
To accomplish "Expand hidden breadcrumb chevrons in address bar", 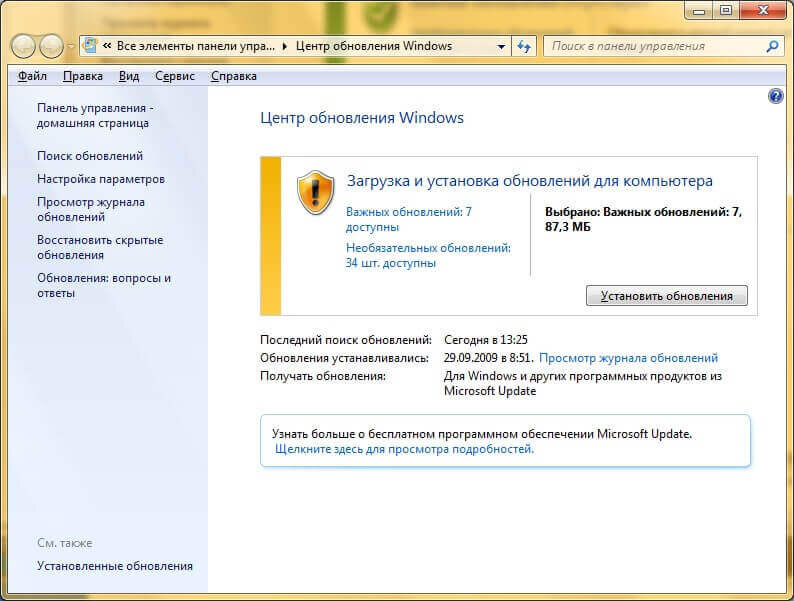I will click(x=107, y=46).
